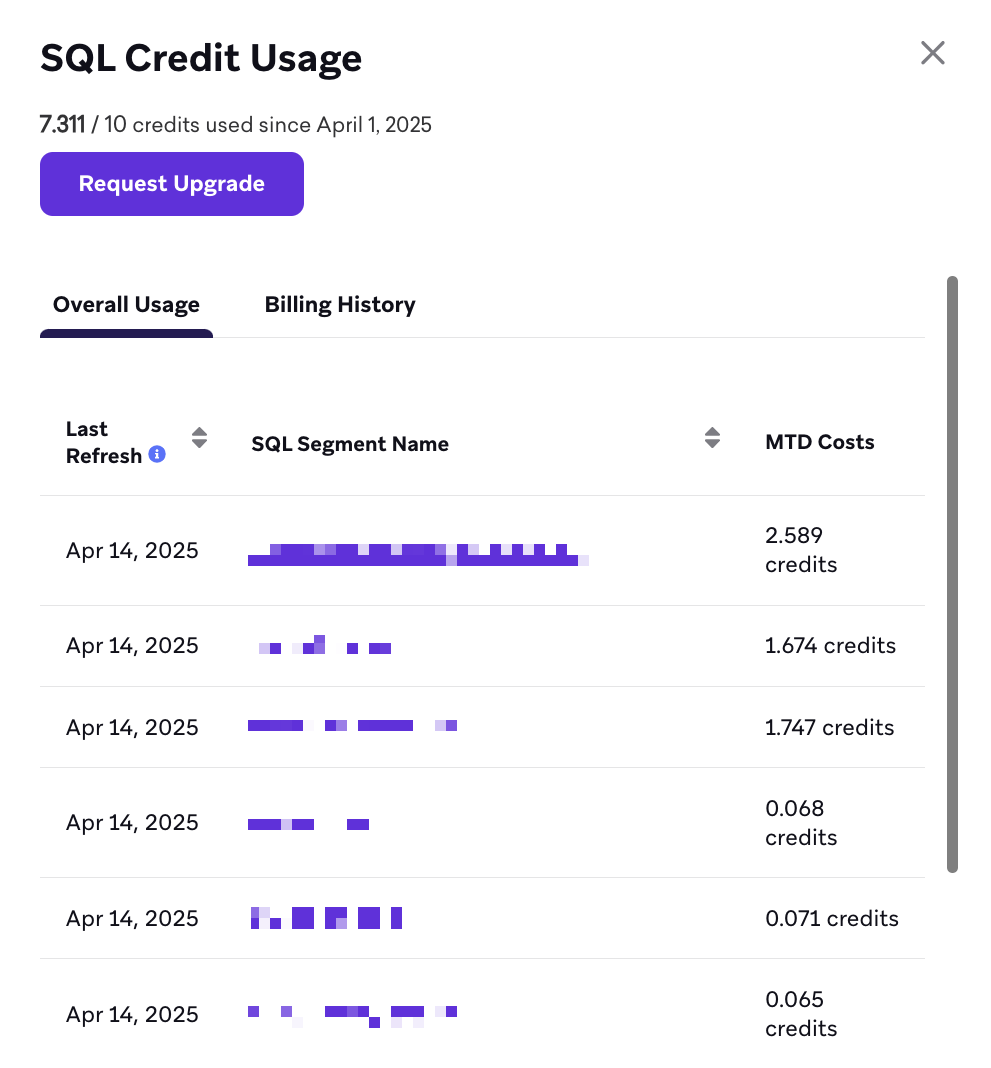The image size is (991, 1068).
Task: Open the segment costing 0.065 credits
Action: tap(352, 1016)
